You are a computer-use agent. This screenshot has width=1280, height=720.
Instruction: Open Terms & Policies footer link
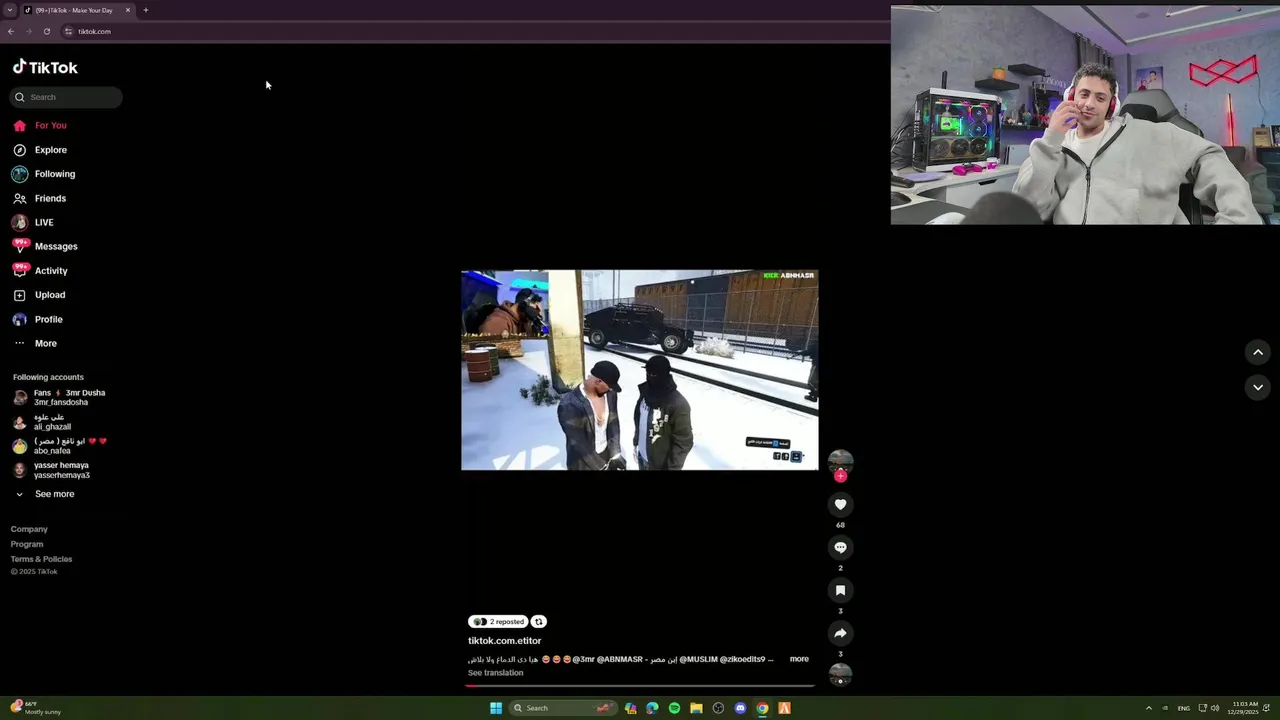click(x=41, y=559)
